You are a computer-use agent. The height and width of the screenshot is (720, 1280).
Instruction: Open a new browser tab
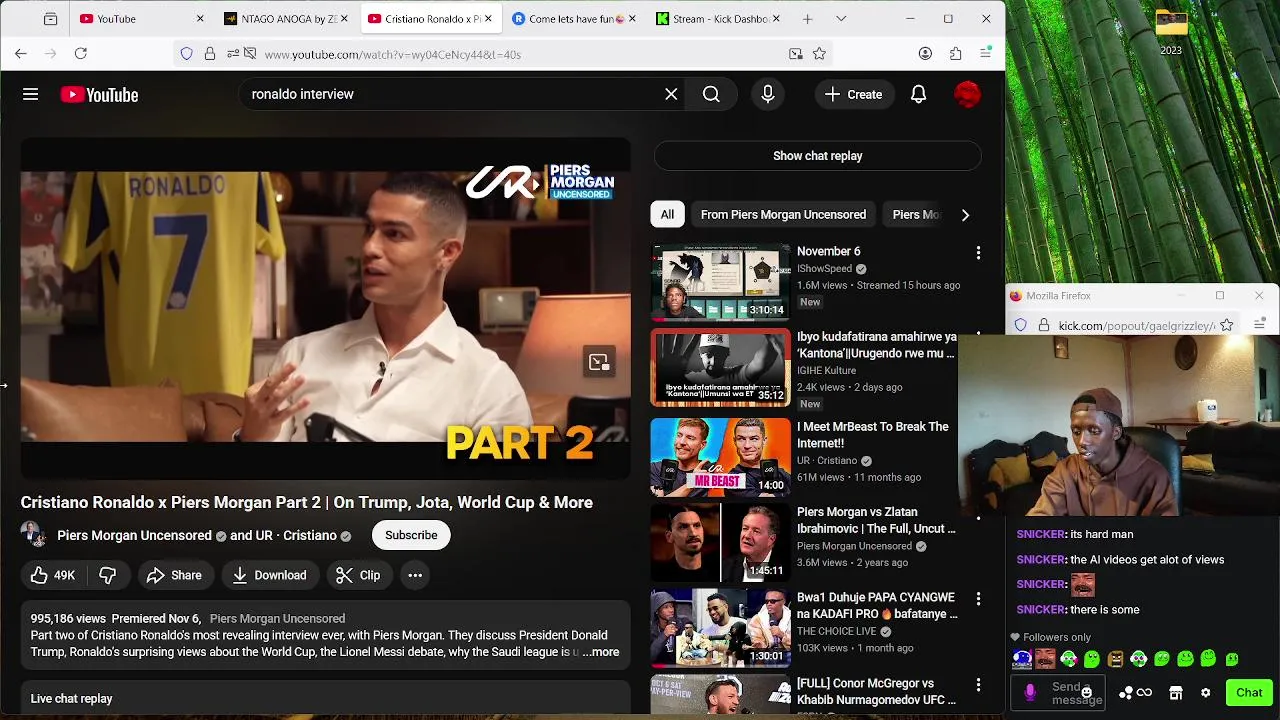pyautogui.click(x=807, y=19)
